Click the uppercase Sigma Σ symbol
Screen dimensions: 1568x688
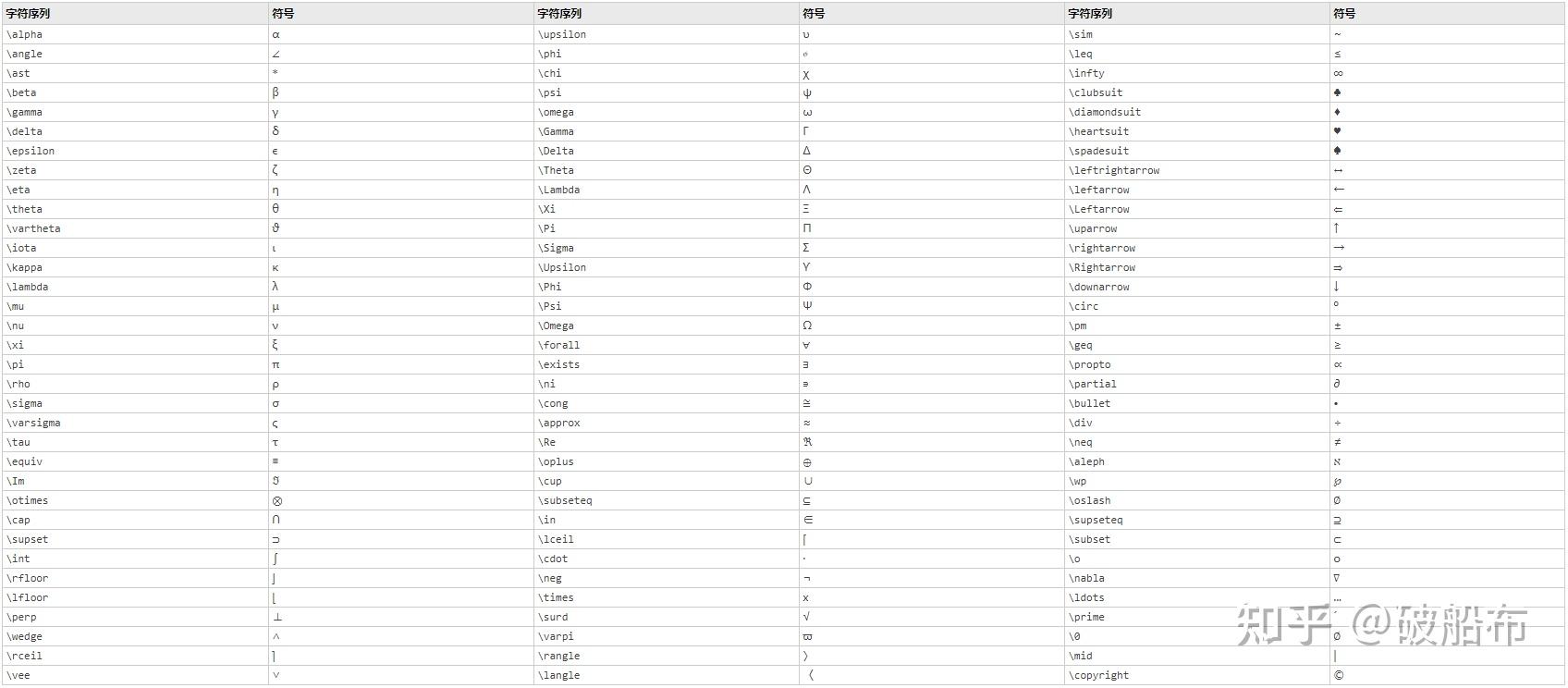806,248
